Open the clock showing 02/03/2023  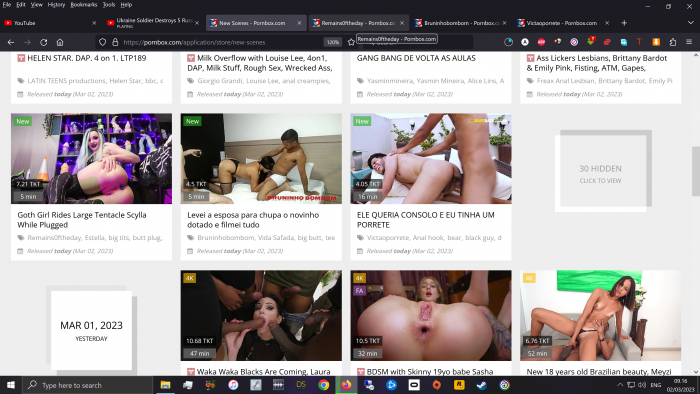680,385
